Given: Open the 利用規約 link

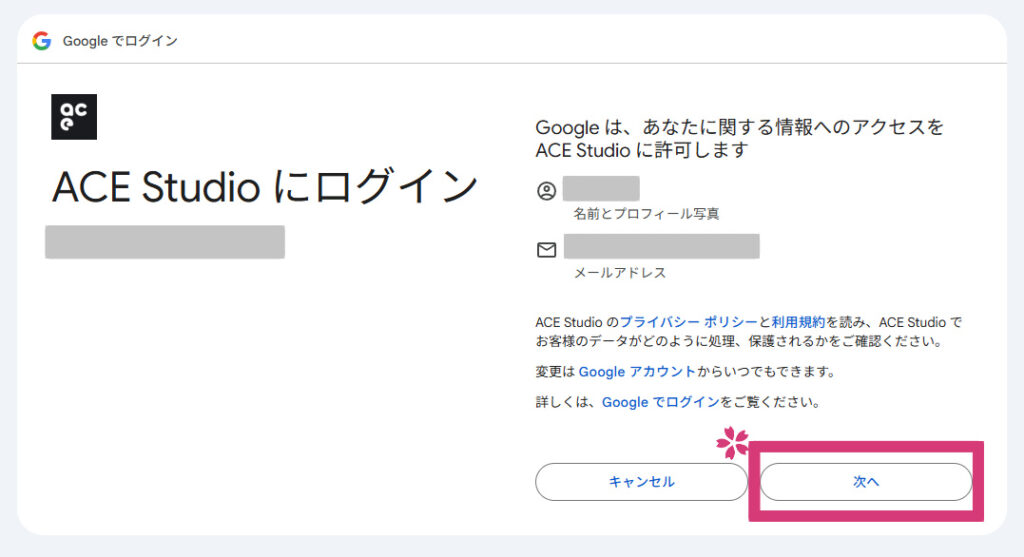Looking at the screenshot, I should tap(798, 322).
